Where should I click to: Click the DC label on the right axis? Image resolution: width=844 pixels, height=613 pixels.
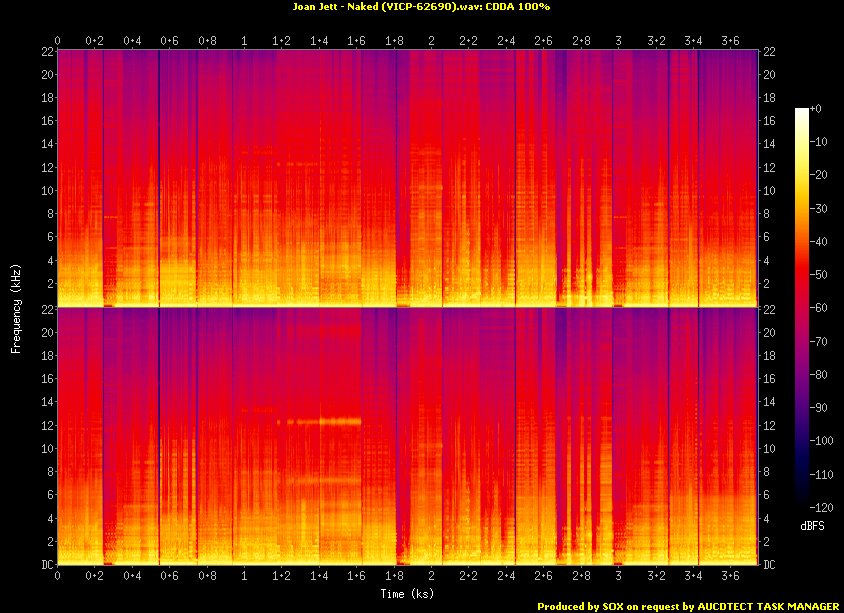(x=770, y=566)
